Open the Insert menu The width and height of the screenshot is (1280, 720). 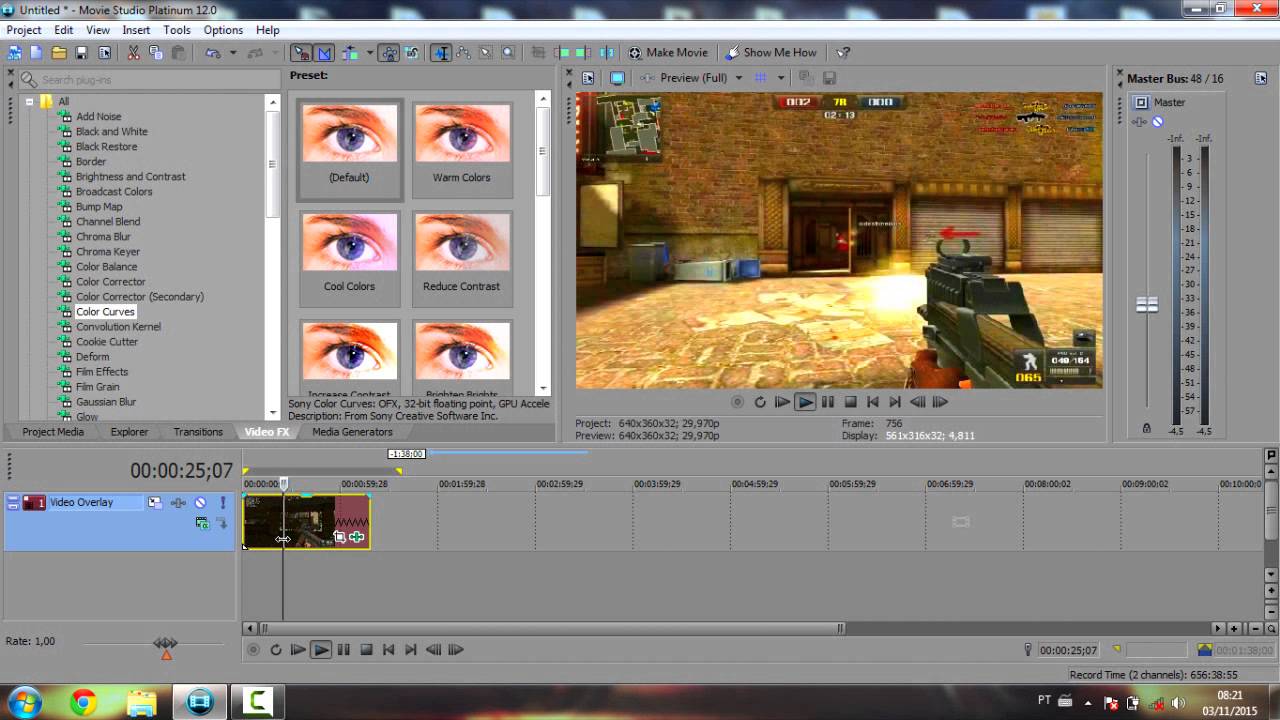136,30
